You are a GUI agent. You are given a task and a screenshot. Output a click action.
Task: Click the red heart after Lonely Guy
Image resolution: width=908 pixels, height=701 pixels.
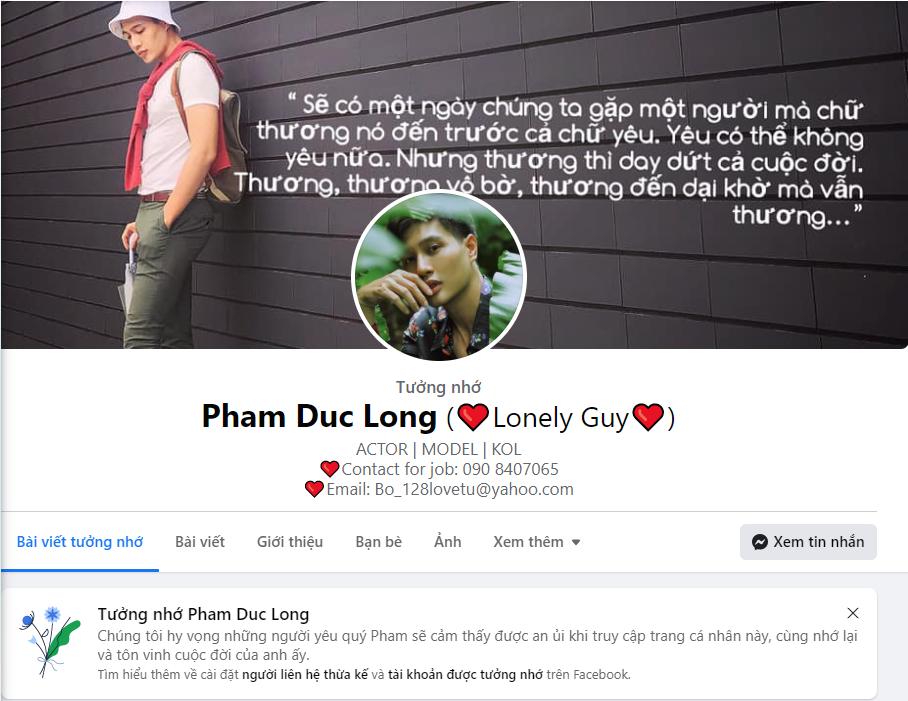tap(648, 417)
